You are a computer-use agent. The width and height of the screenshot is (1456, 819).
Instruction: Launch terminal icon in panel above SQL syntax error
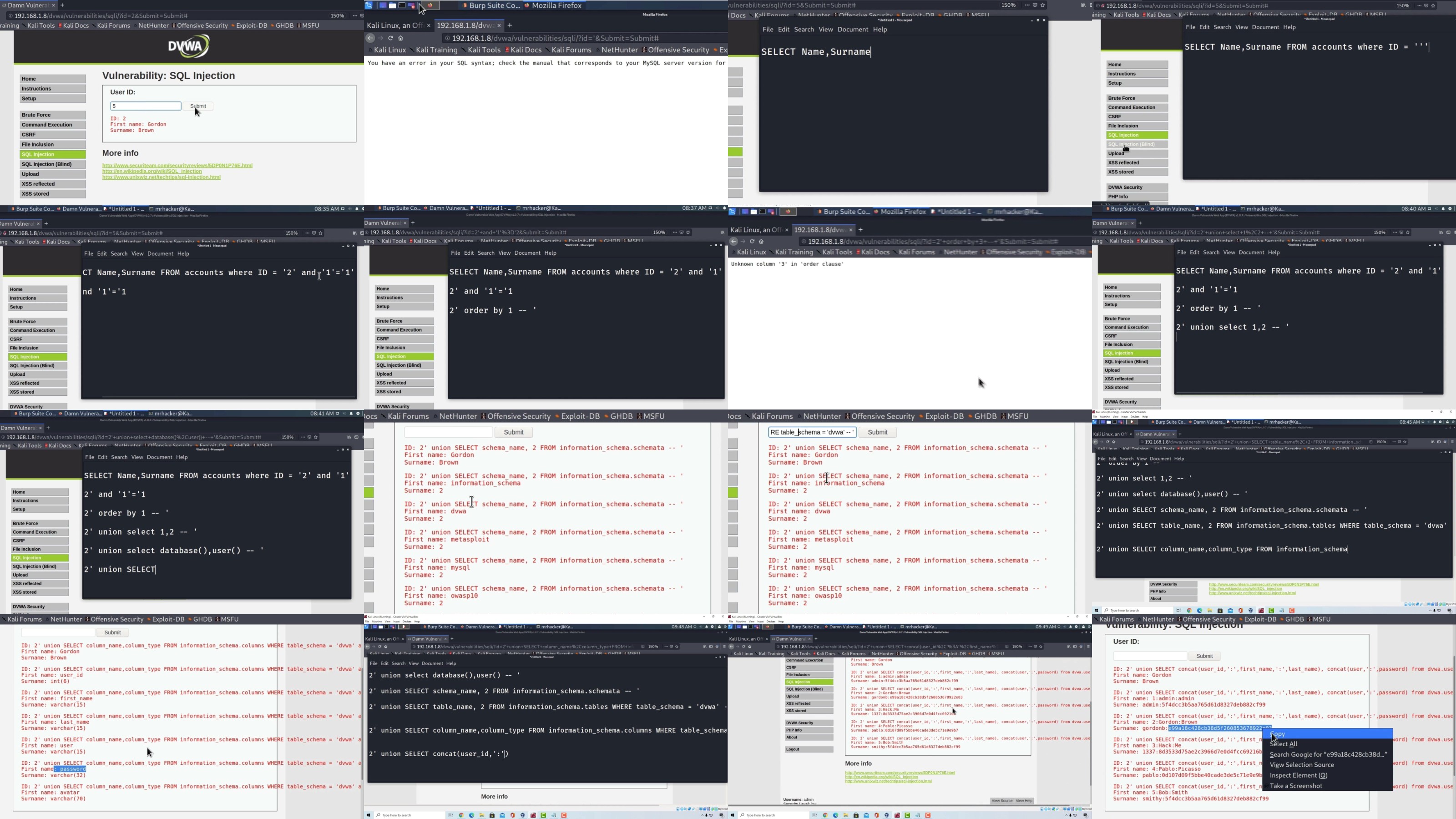[x=402, y=5]
